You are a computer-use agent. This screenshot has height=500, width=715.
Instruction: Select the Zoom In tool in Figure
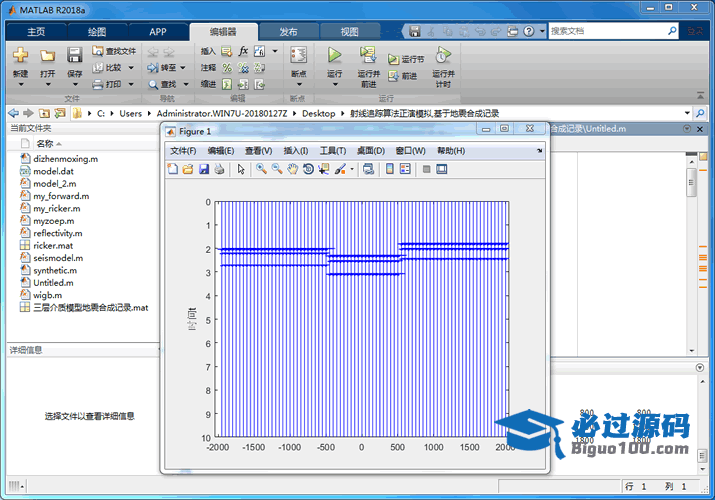261,170
